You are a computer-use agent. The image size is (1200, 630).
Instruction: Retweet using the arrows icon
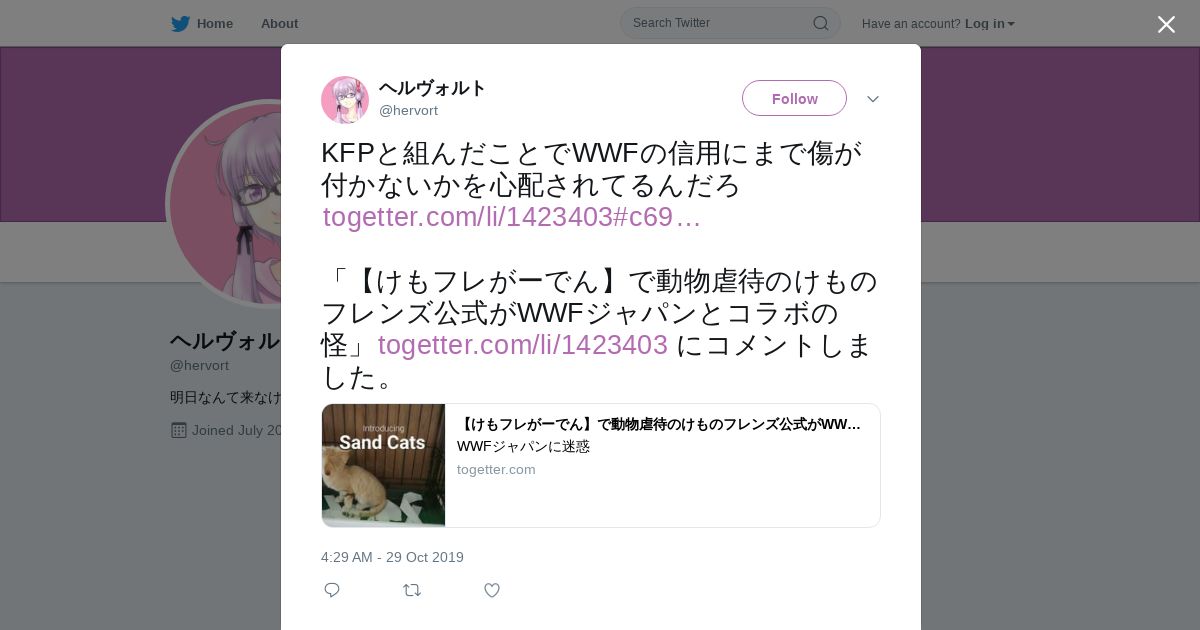point(412,590)
